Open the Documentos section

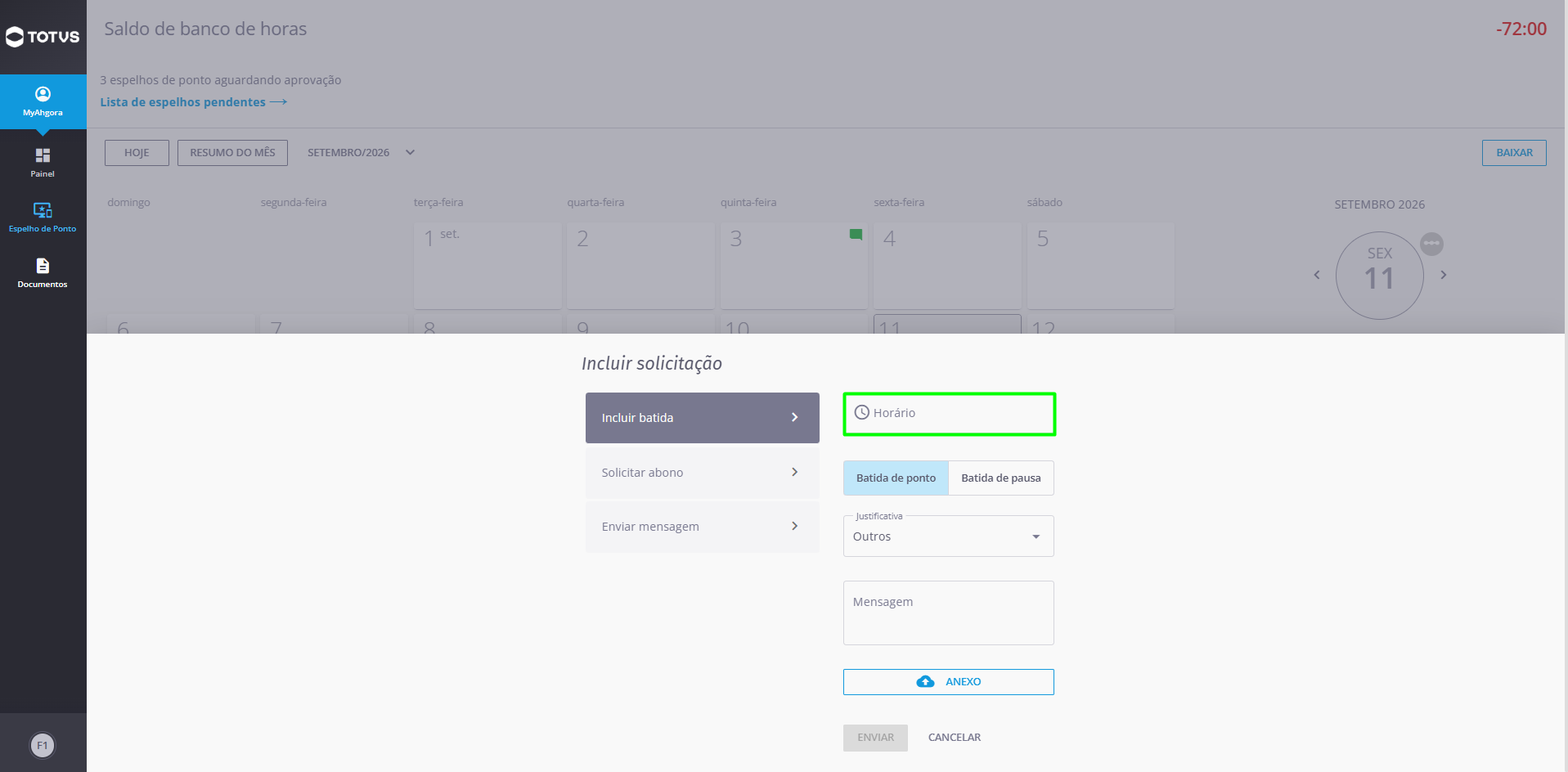pos(43,272)
